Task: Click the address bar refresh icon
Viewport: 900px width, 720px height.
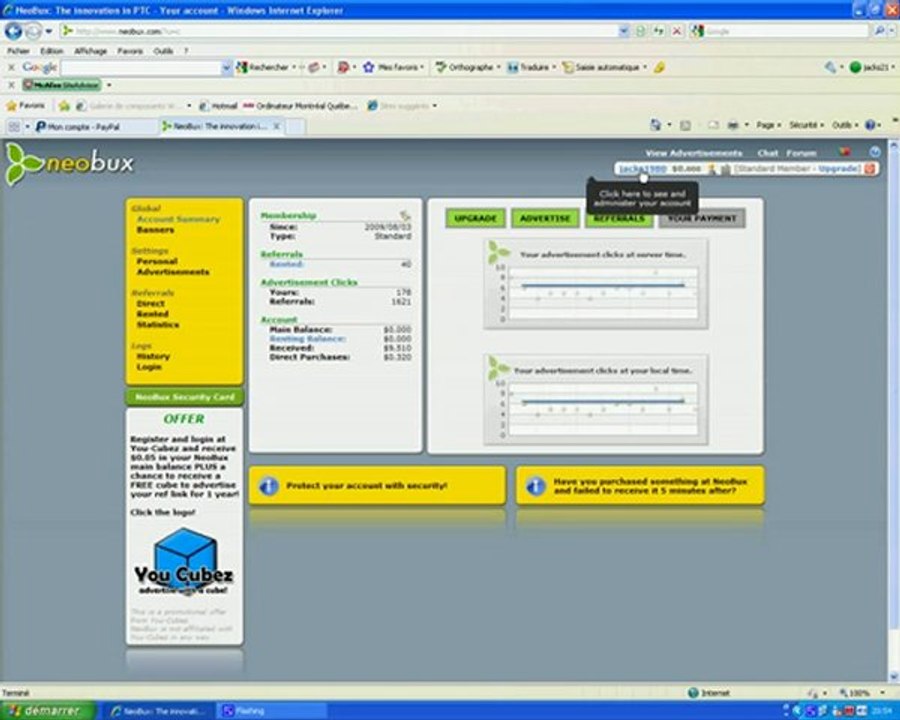Action: coord(658,31)
